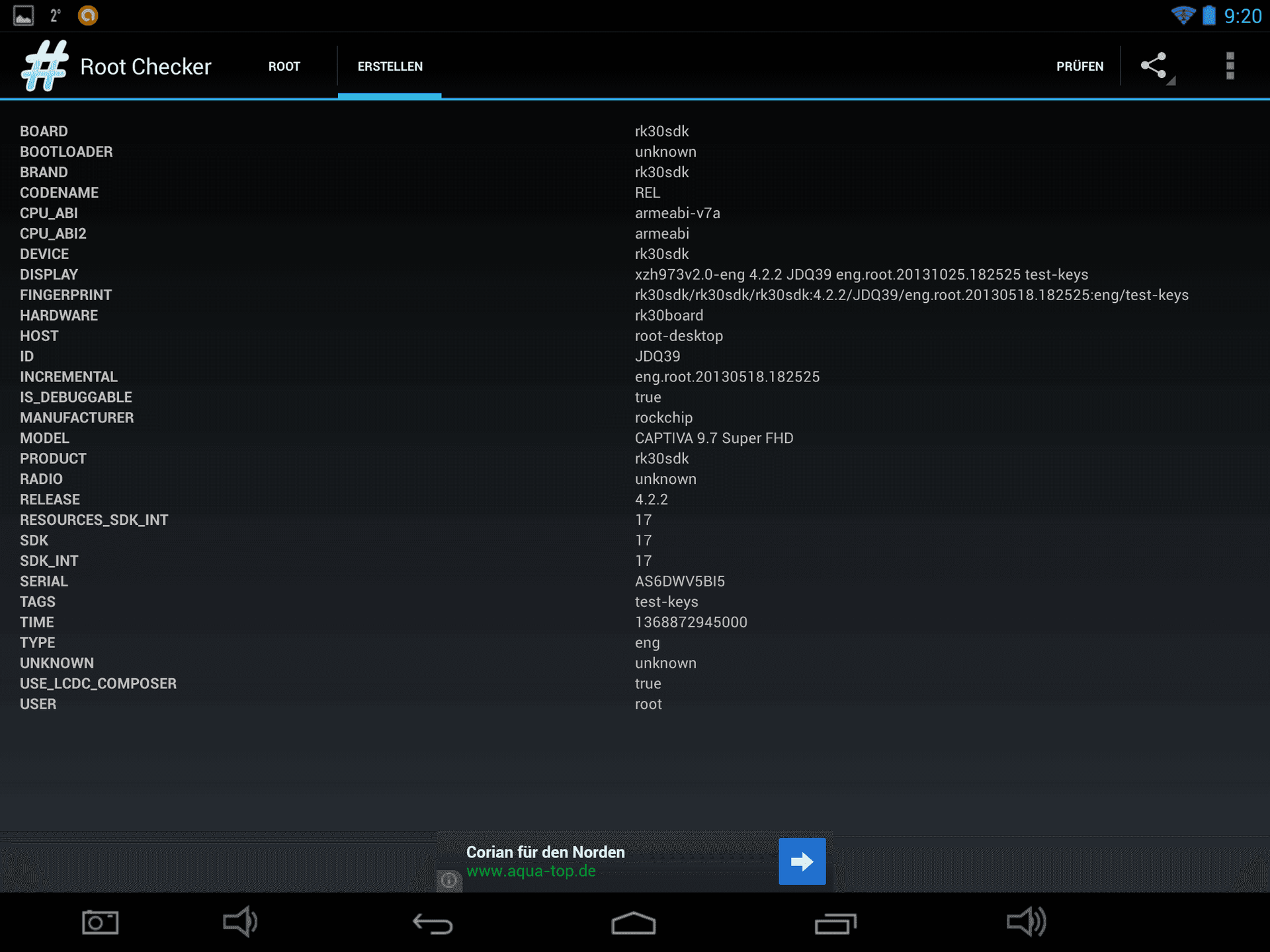Tap the Root Checker title text

click(146, 67)
